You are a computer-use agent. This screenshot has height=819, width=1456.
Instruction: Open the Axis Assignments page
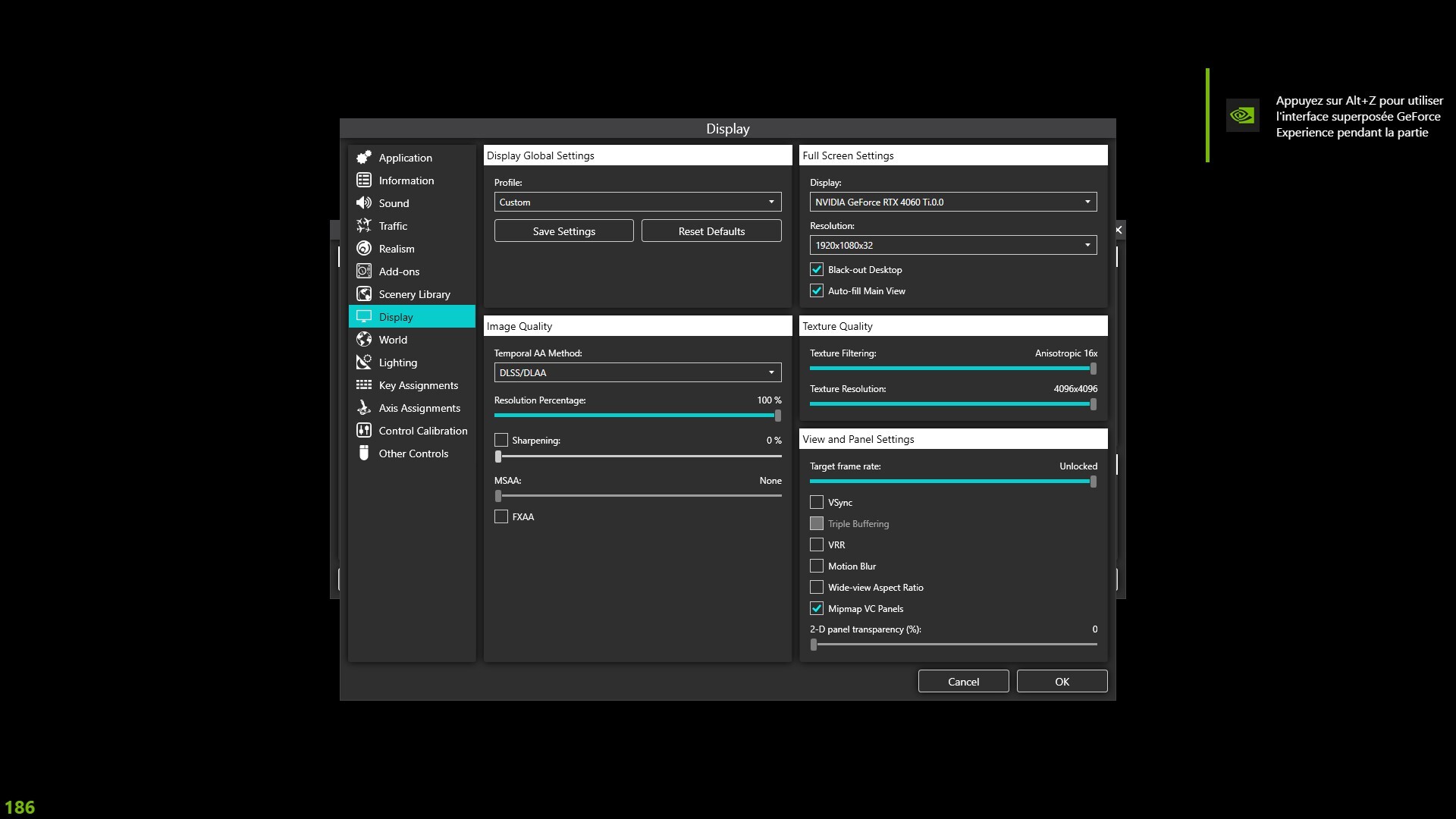(419, 408)
